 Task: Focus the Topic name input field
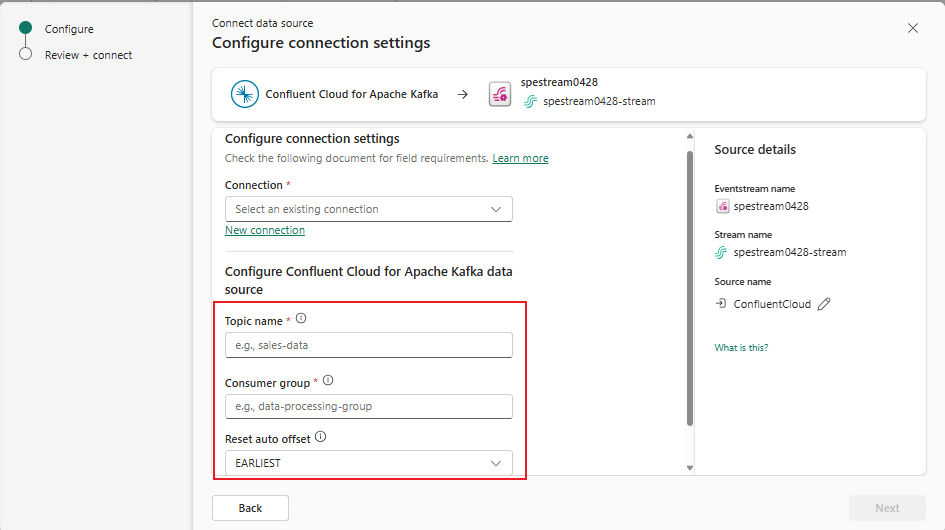[368, 345]
